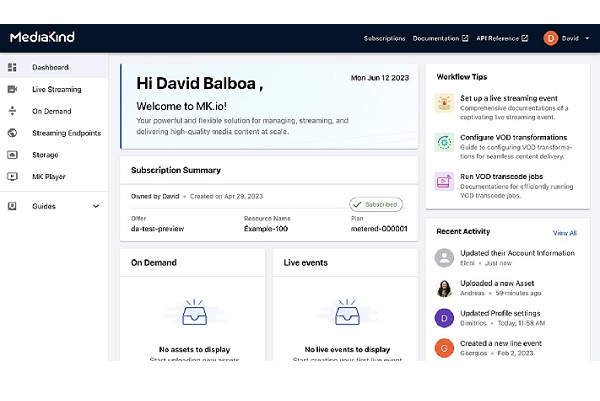
Task: Click the MK Player play icon
Action: [12, 176]
